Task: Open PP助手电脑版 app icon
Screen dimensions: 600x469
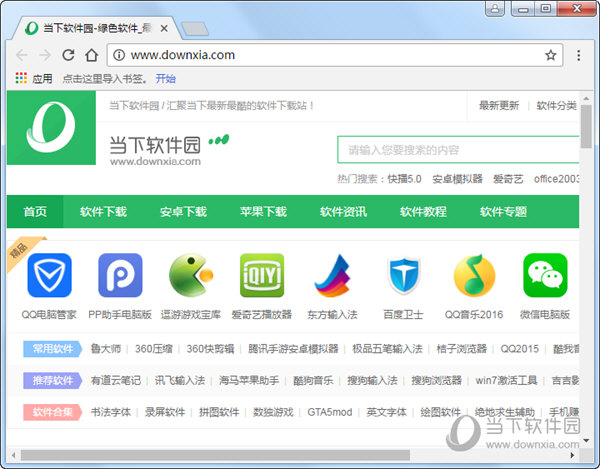Action: 120,275
